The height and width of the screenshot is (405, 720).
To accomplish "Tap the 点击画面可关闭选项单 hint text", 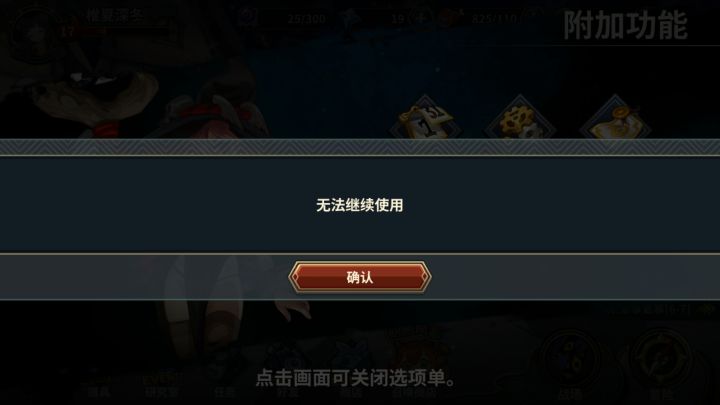I will (355, 378).
